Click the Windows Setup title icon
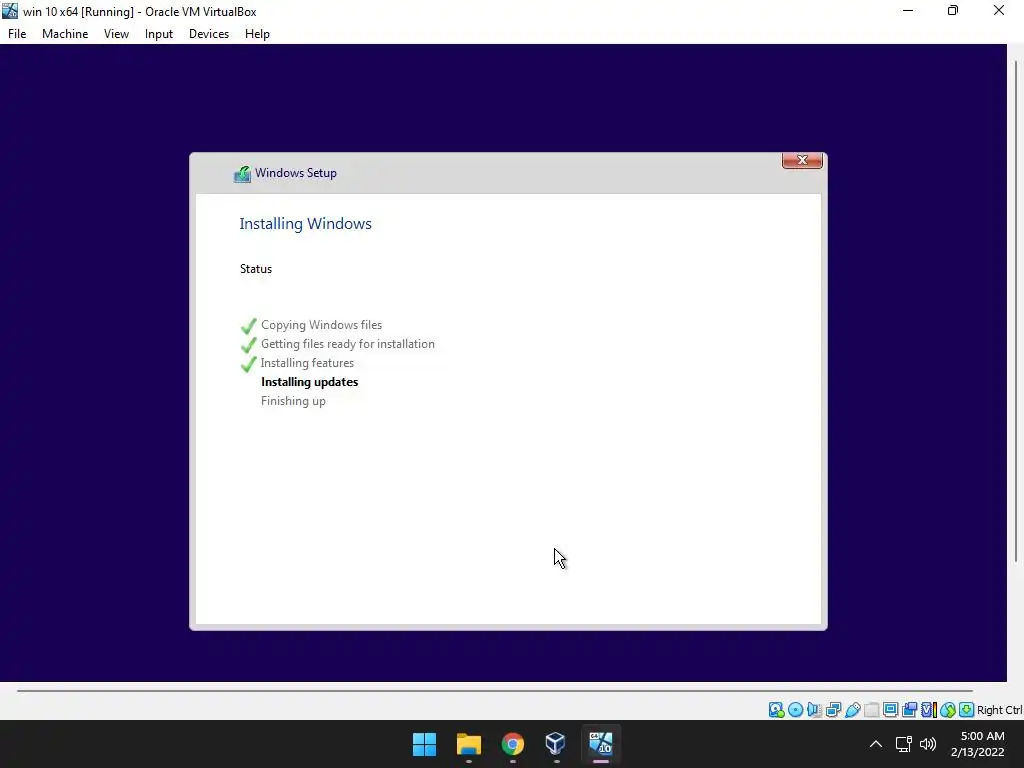This screenshot has height=768, width=1024. pos(242,174)
